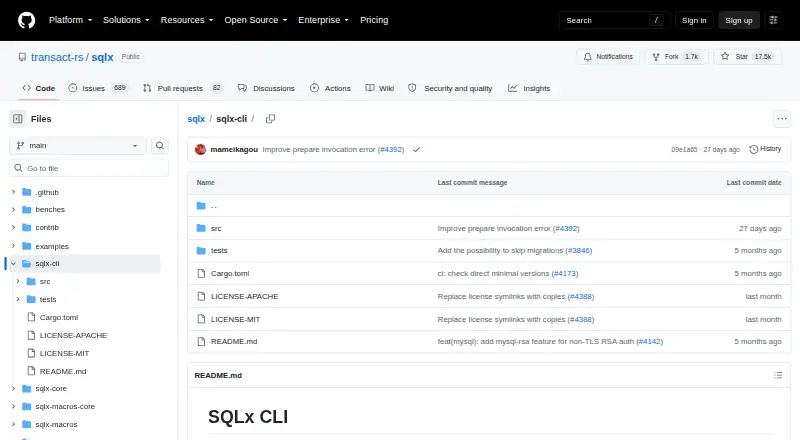Focus the Go to file field
The height and width of the screenshot is (440, 800).
89,168
